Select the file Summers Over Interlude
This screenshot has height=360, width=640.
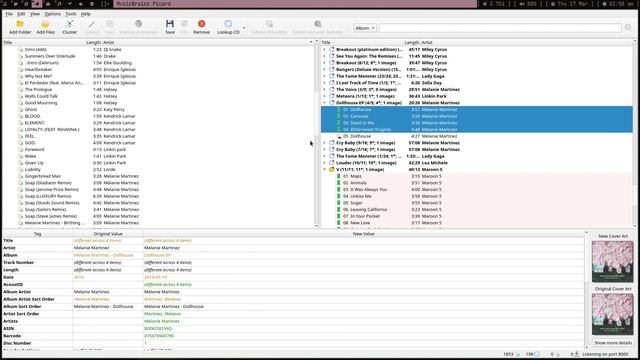coord(158,56)
